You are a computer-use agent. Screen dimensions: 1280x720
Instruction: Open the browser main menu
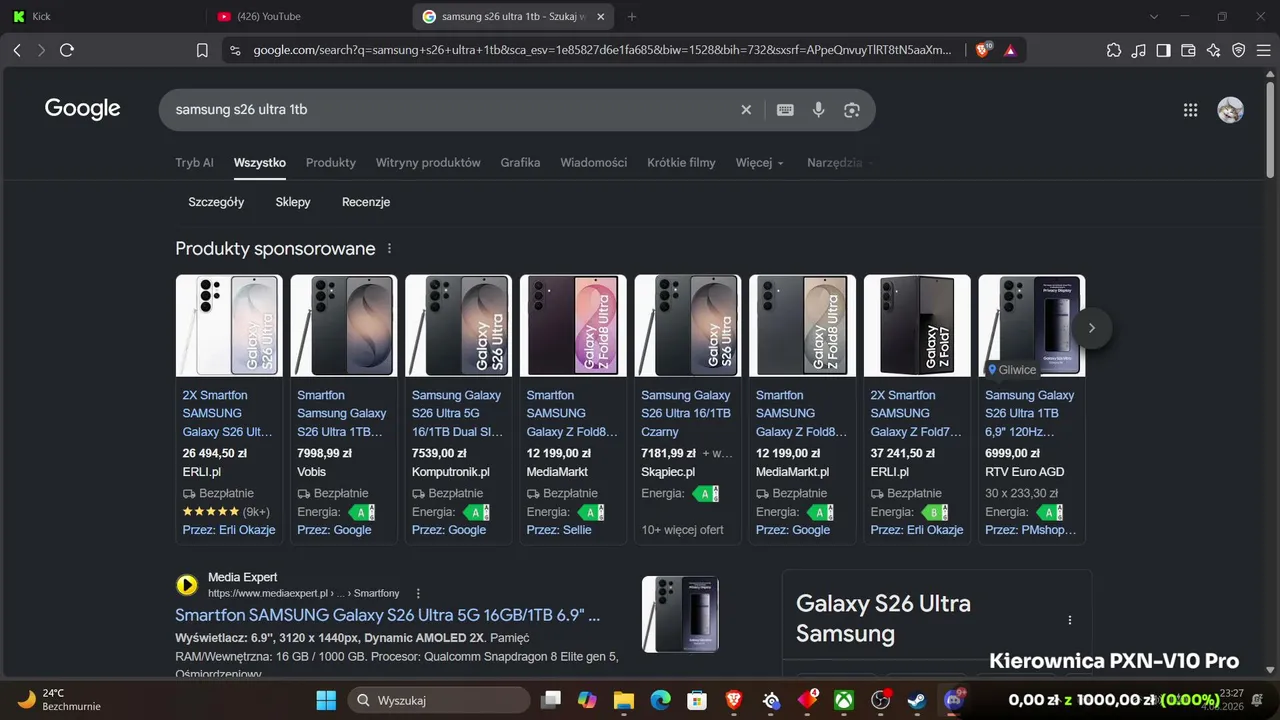(x=1263, y=50)
